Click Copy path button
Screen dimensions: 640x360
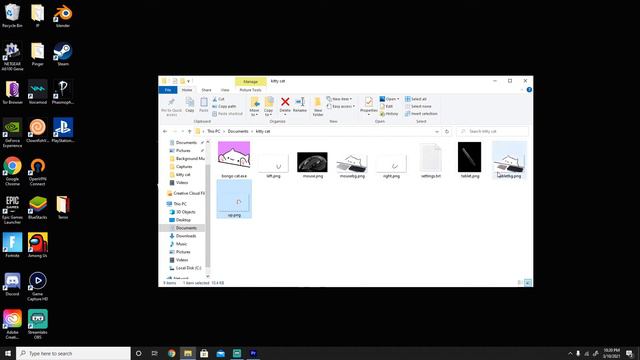pos(224,107)
